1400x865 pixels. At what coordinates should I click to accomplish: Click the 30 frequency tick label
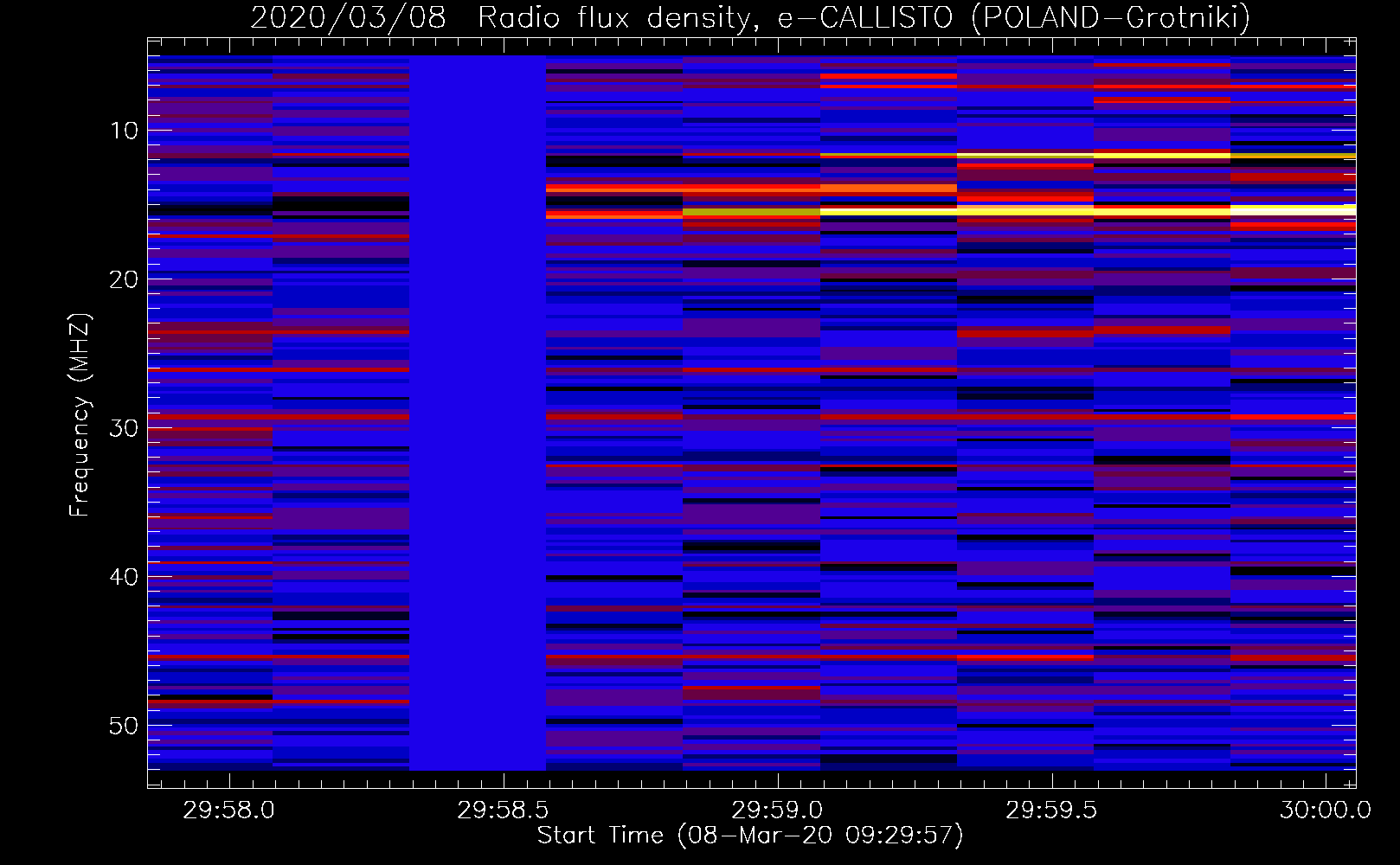pyautogui.click(x=125, y=428)
